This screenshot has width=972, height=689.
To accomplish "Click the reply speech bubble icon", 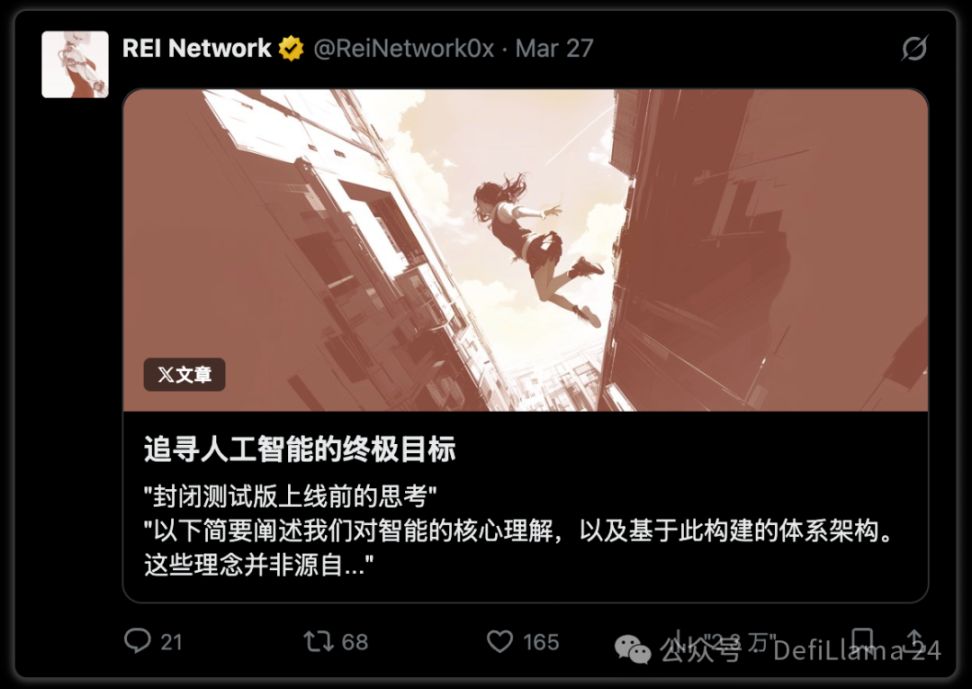I will [137, 641].
